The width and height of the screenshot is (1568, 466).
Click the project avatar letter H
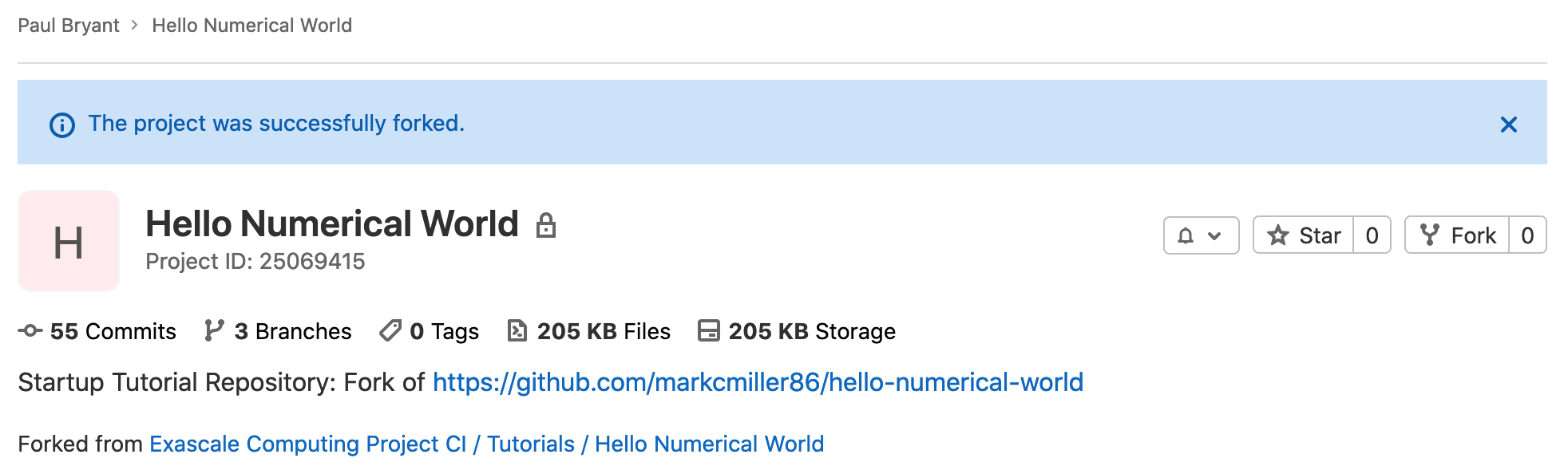click(x=69, y=242)
